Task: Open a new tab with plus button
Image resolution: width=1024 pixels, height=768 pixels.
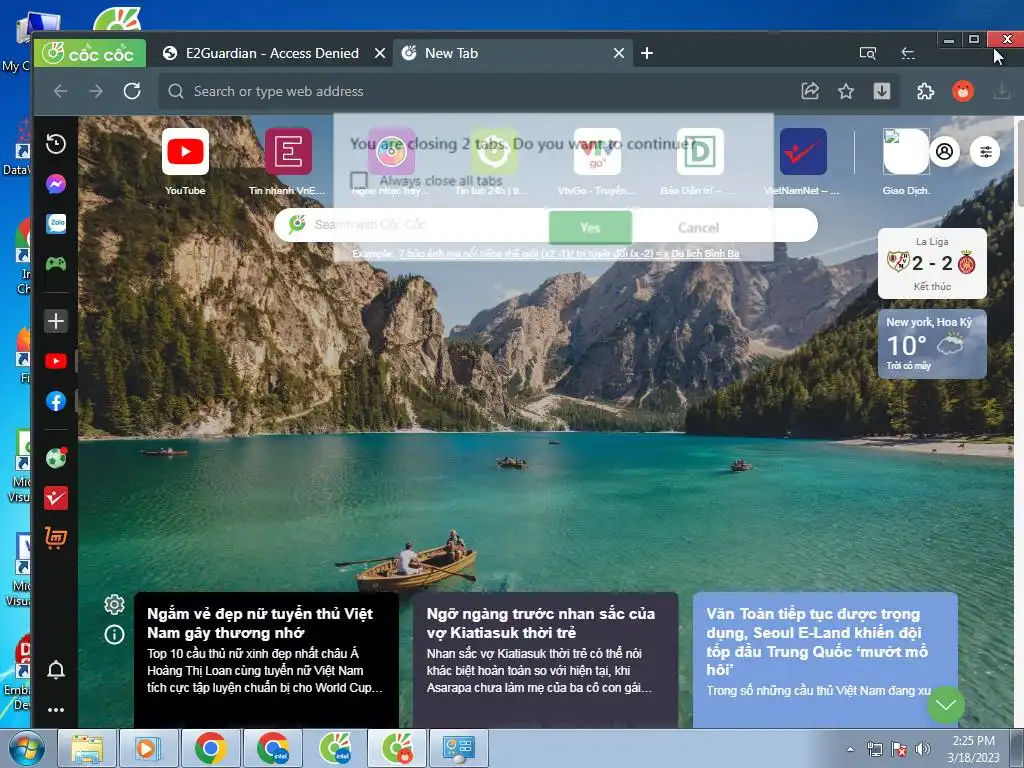Action: pyautogui.click(x=647, y=53)
